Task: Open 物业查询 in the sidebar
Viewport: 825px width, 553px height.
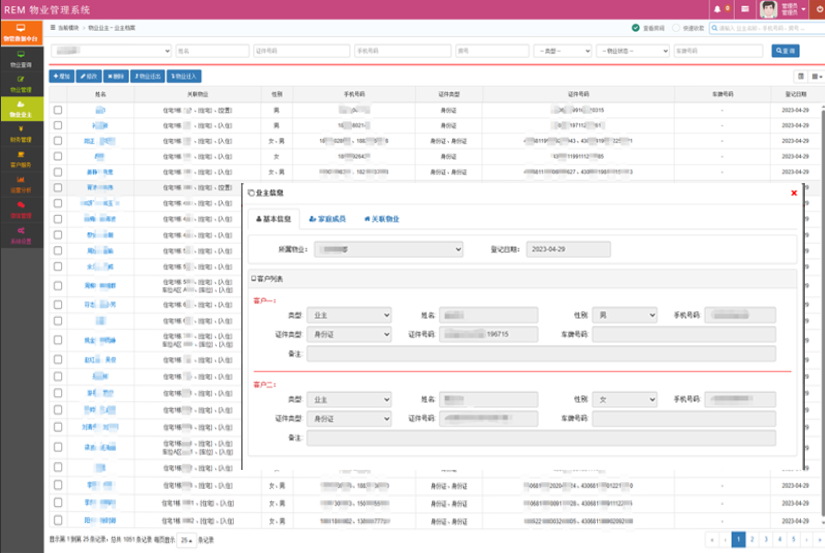Action: pos(21,59)
